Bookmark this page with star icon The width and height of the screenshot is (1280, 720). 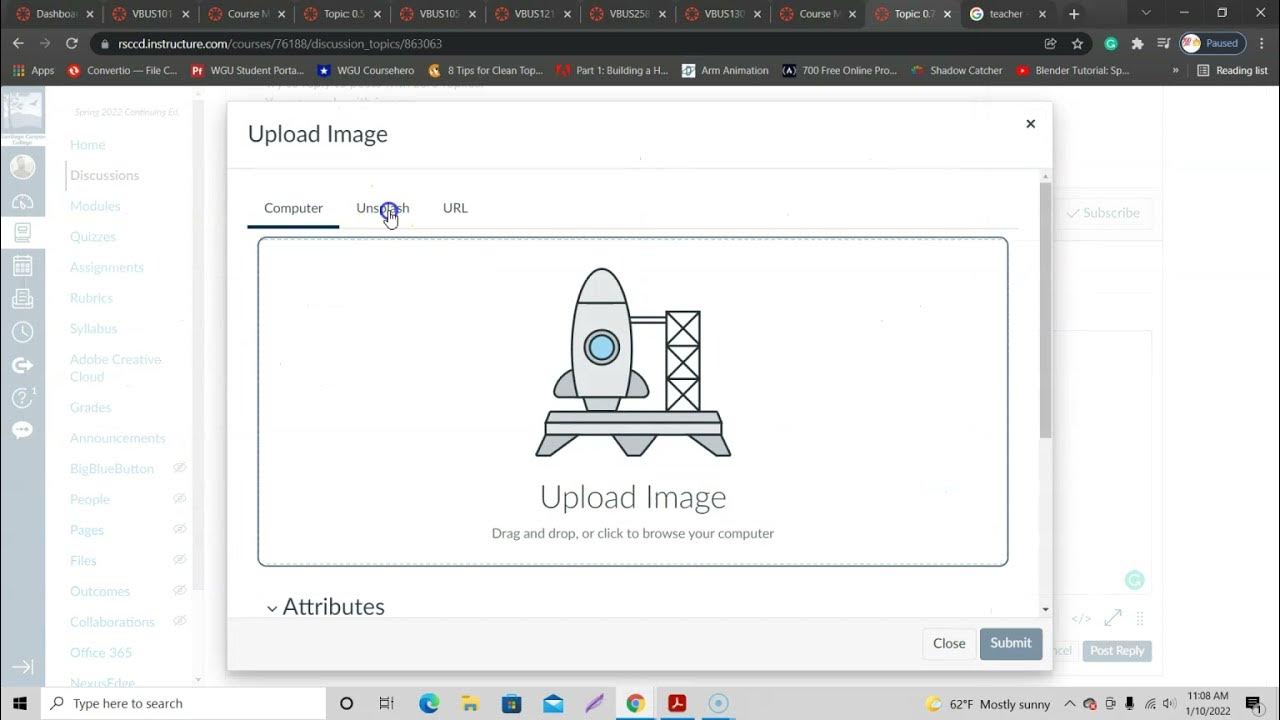[1077, 44]
